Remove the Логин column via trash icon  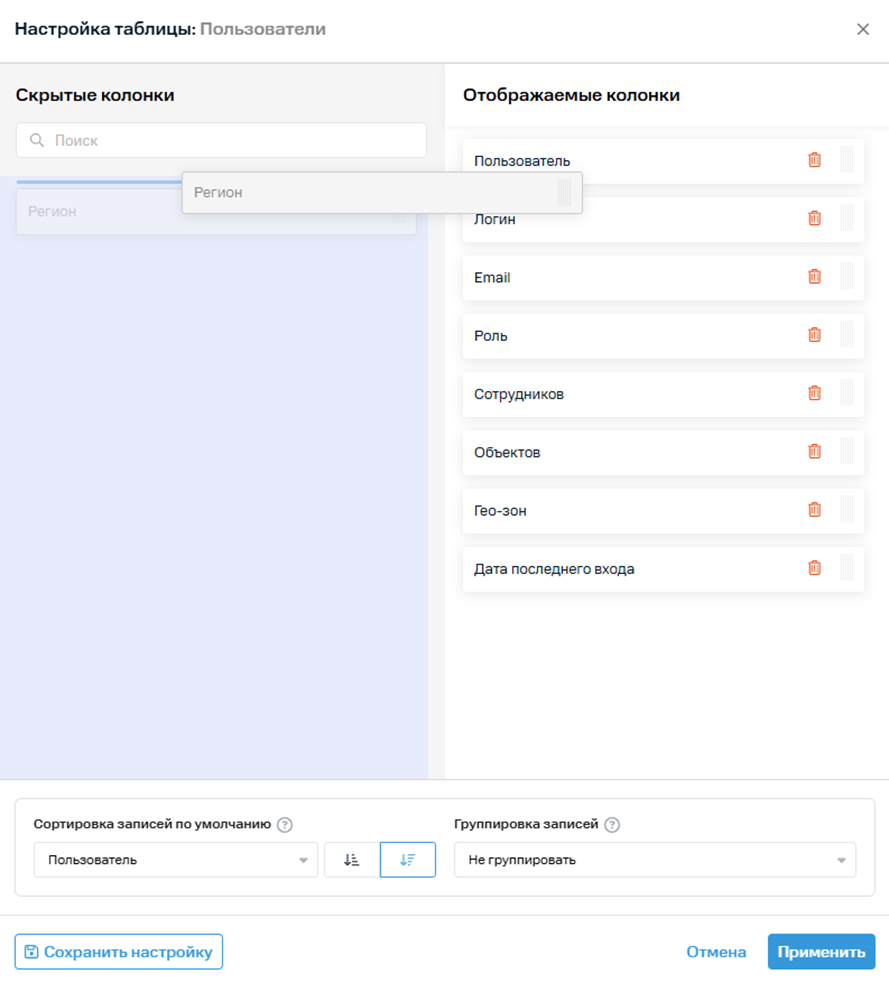[814, 218]
